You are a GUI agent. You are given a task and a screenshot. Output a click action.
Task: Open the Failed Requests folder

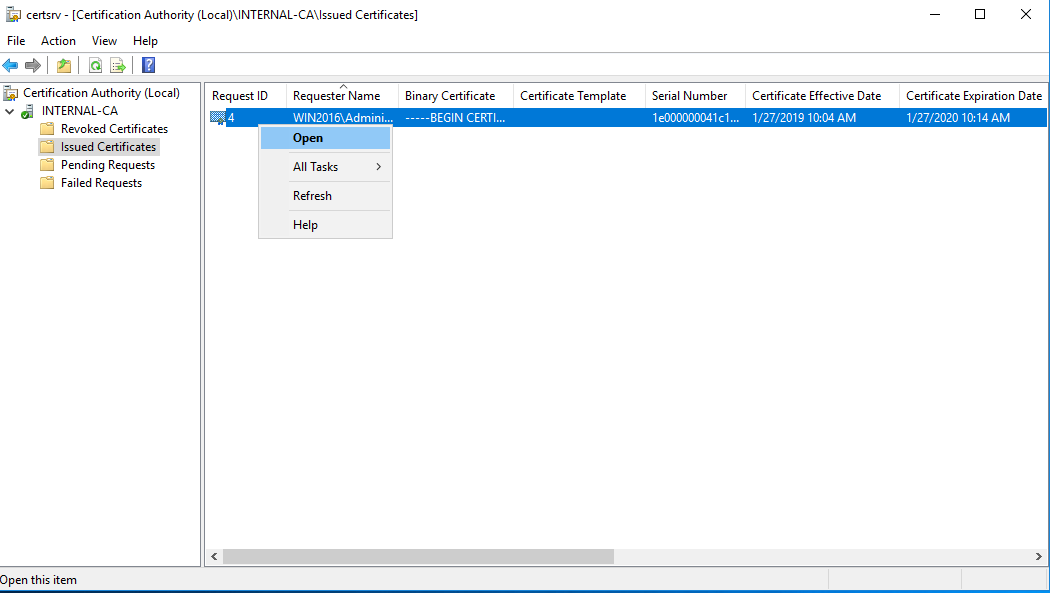(101, 183)
